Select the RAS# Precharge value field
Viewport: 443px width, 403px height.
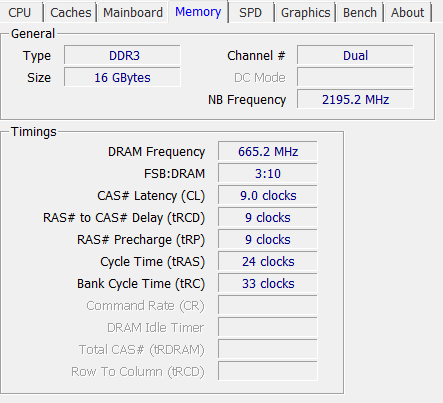[x=268, y=239]
